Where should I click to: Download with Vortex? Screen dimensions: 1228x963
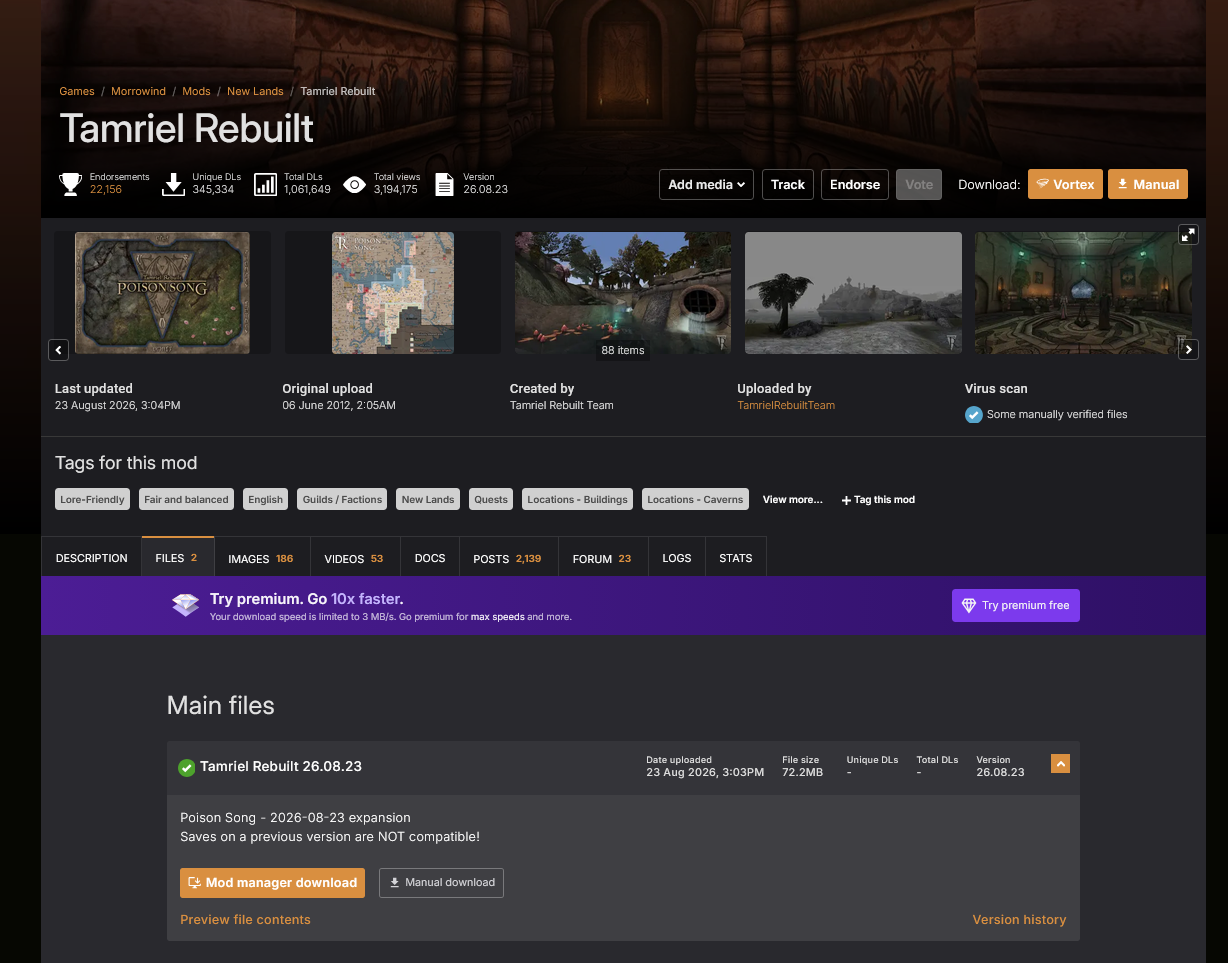[1065, 184]
